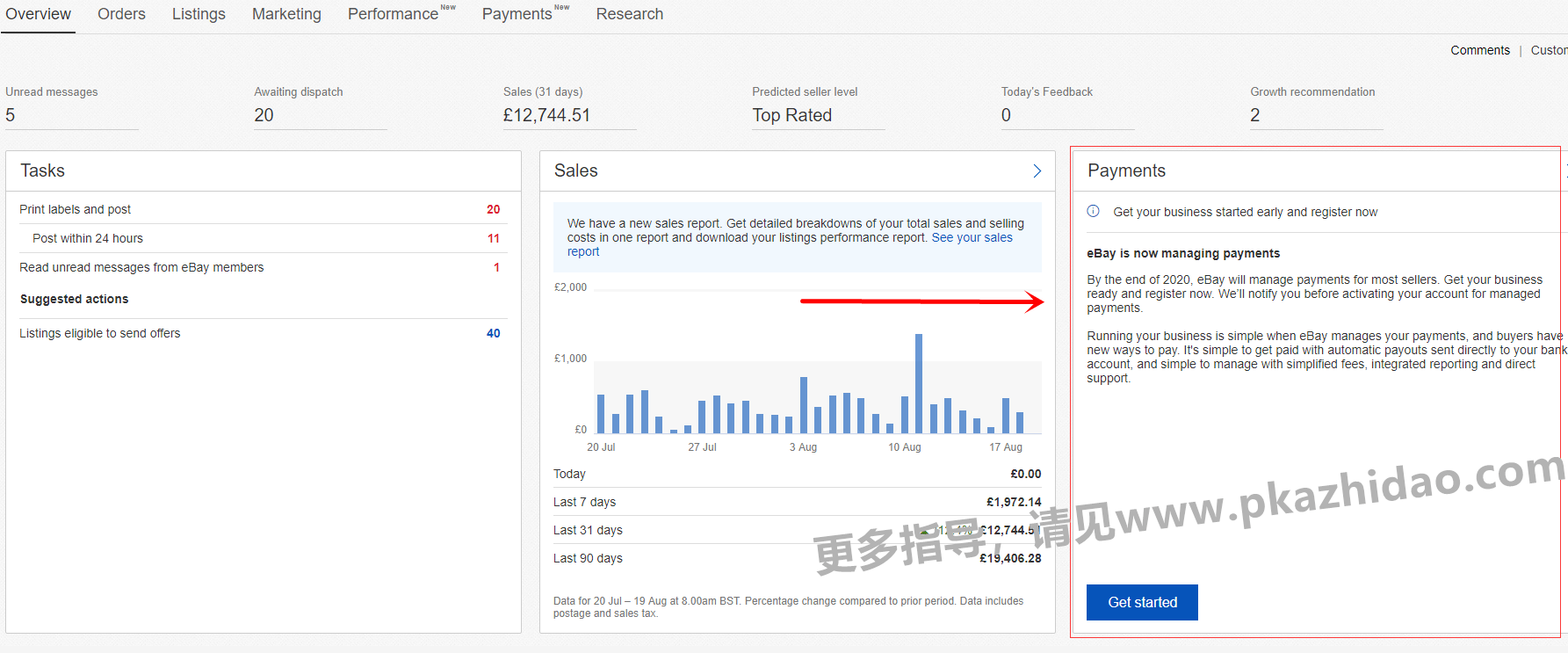This screenshot has height=653, width=1568.
Task: Click the Sales panel heading
Action: 575,171
